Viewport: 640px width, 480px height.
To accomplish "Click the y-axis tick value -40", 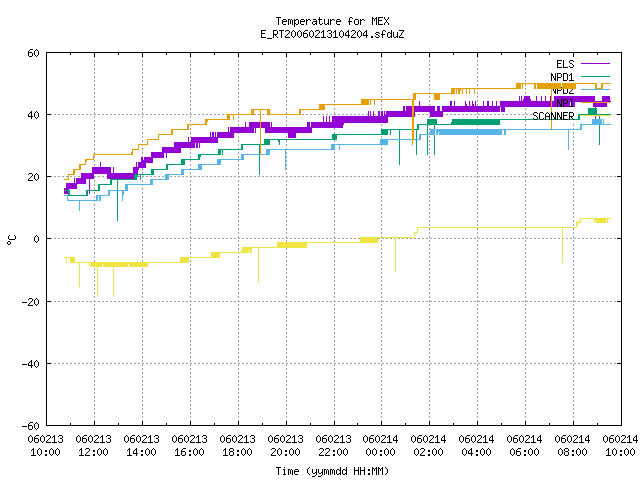I will [31, 364].
